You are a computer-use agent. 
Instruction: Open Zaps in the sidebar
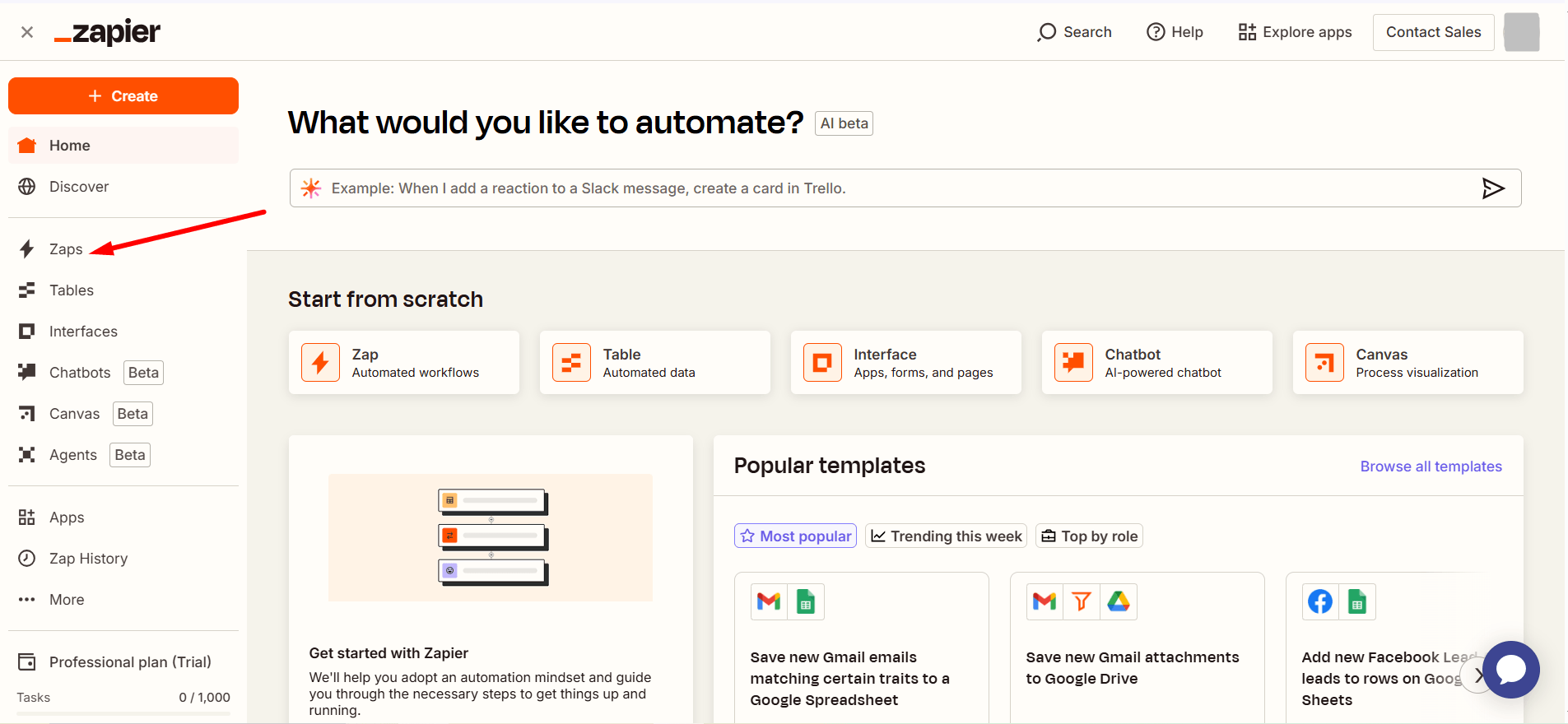coord(123,249)
